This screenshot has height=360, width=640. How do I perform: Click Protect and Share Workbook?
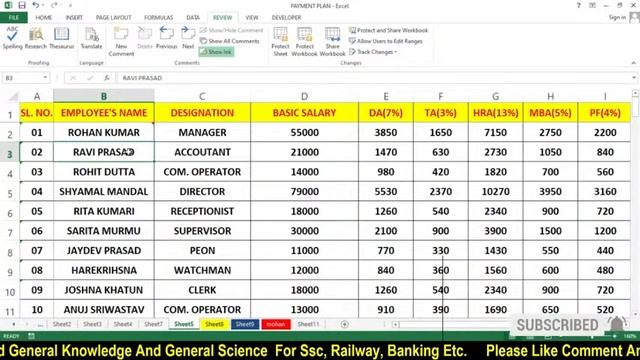pyautogui.click(x=389, y=30)
